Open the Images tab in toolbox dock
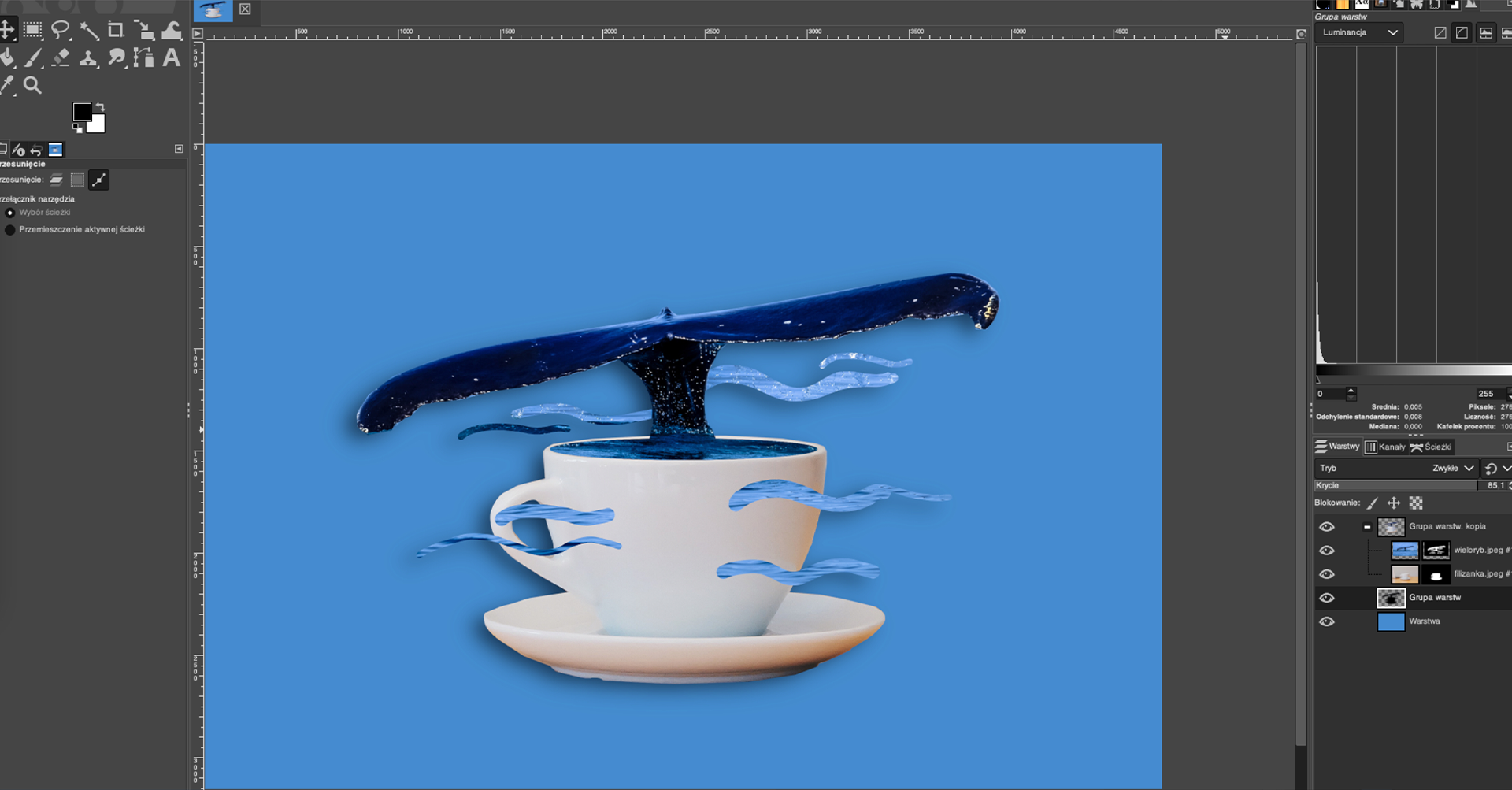The image size is (1512, 790). (x=55, y=150)
